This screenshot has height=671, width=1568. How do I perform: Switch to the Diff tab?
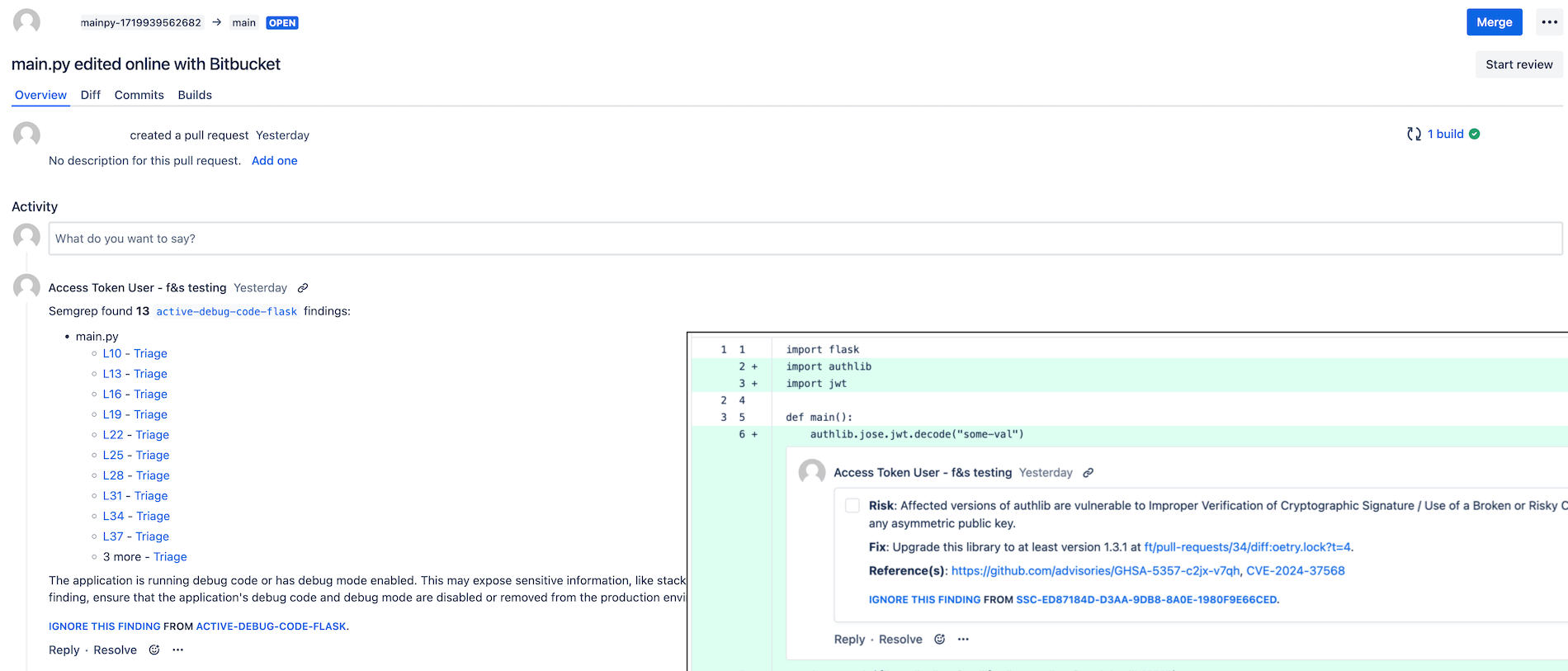click(91, 95)
